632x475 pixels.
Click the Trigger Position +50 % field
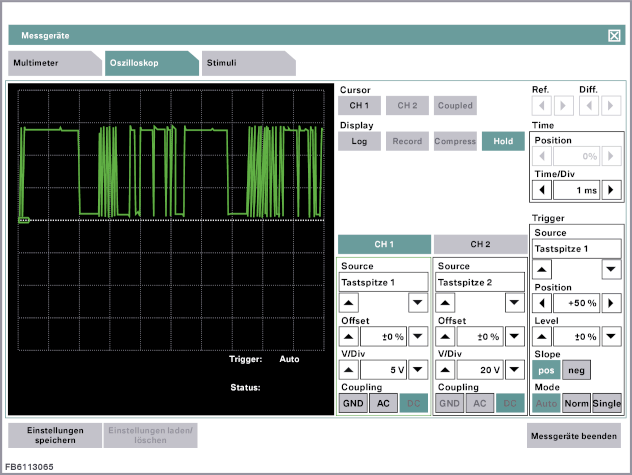(576, 303)
